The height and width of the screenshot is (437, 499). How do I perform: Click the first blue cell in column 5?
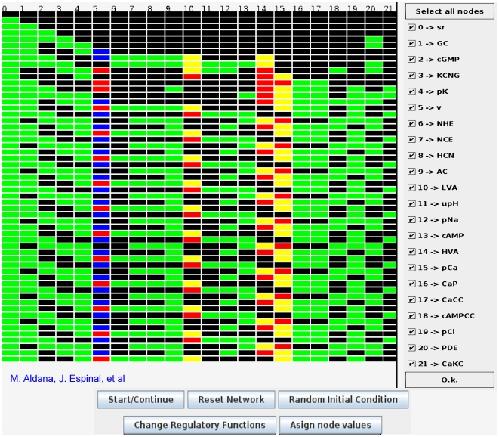pyautogui.click(x=101, y=52)
